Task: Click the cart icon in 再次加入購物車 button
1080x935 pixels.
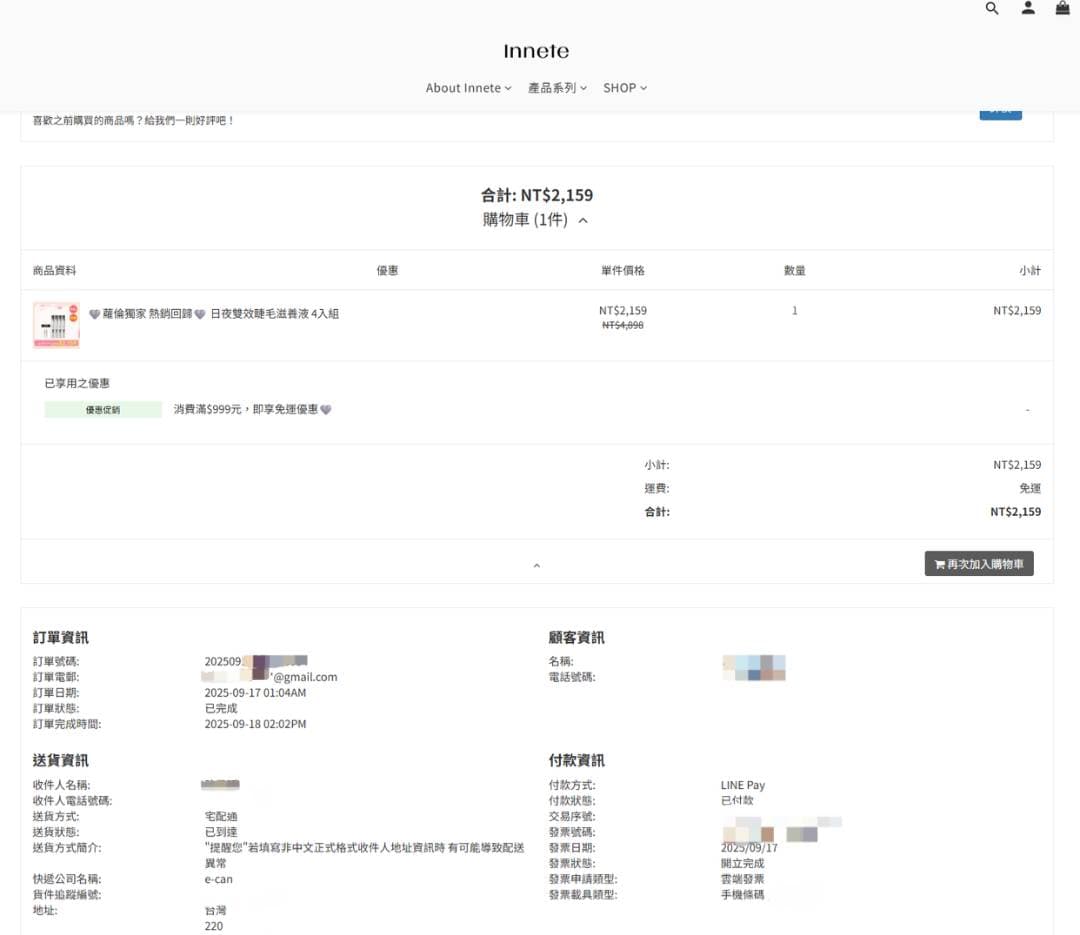Action: 939,564
